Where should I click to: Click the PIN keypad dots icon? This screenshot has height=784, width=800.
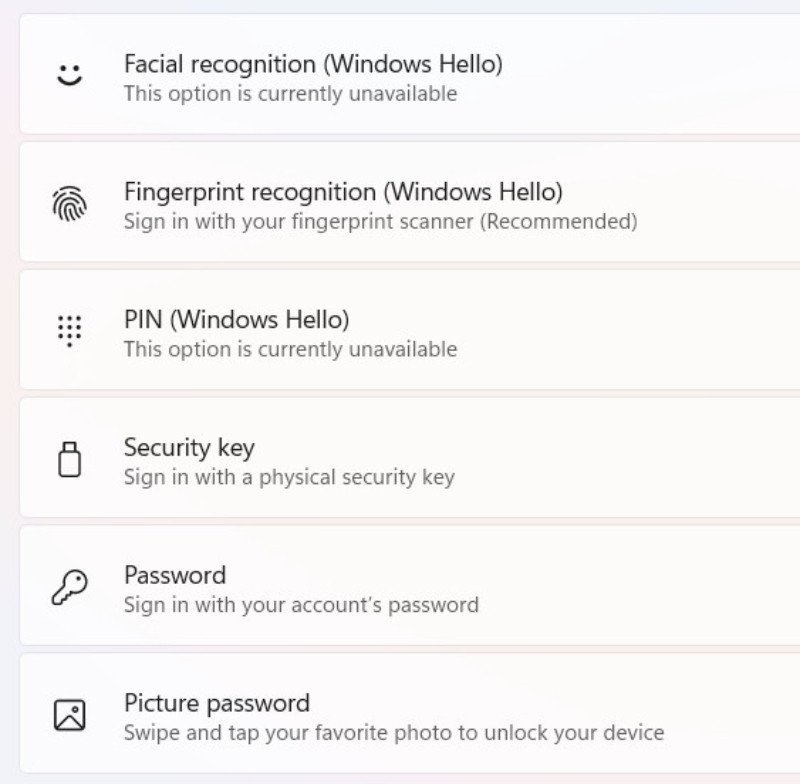68,331
